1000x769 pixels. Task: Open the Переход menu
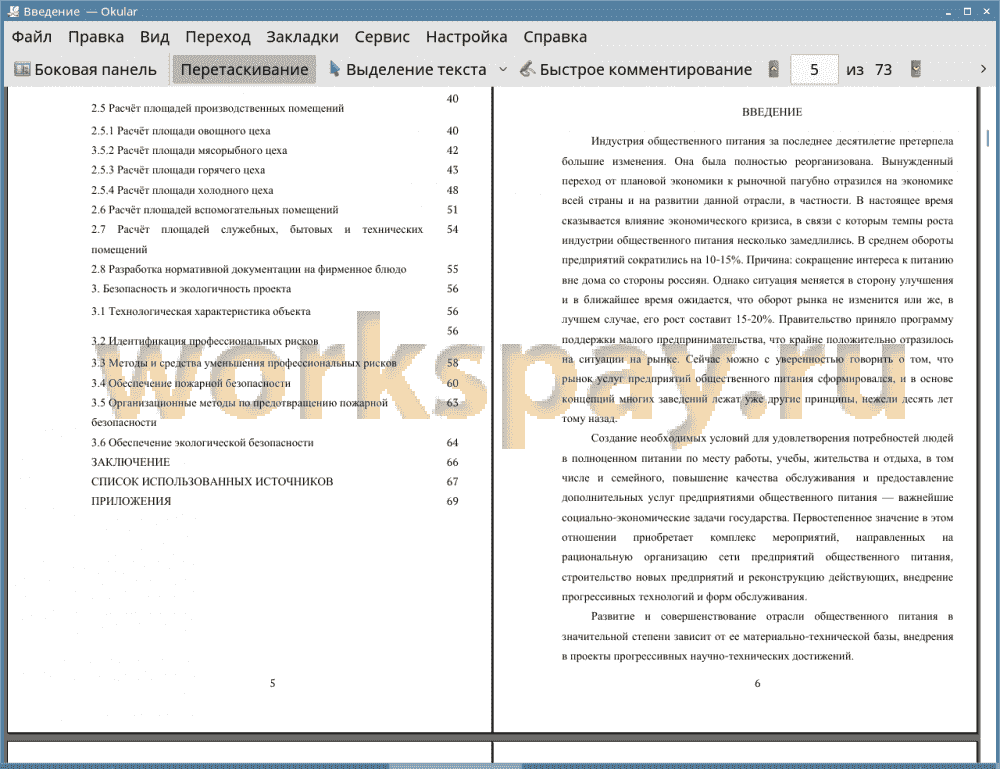point(217,37)
